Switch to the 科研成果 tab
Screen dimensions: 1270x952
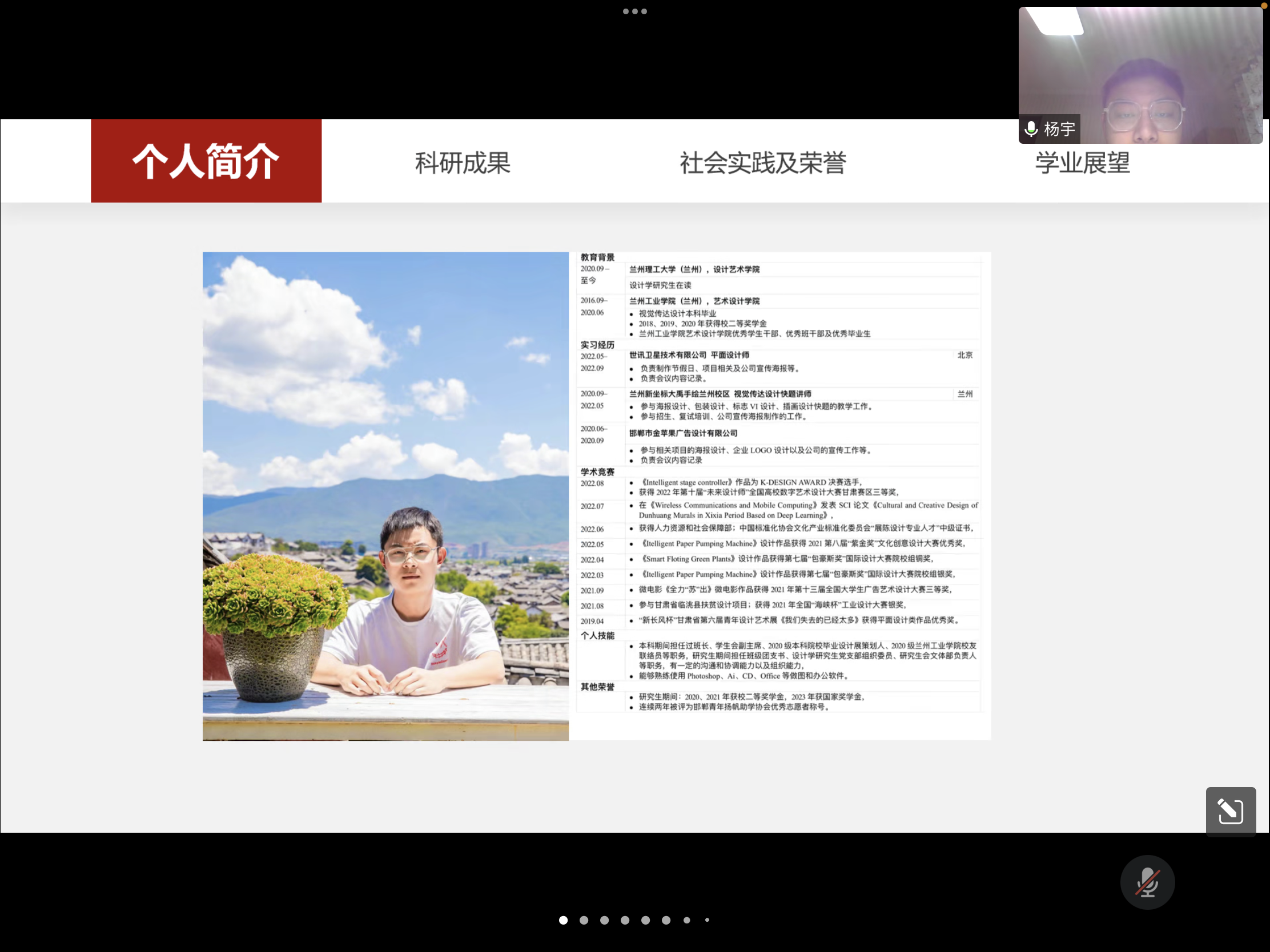coord(463,163)
